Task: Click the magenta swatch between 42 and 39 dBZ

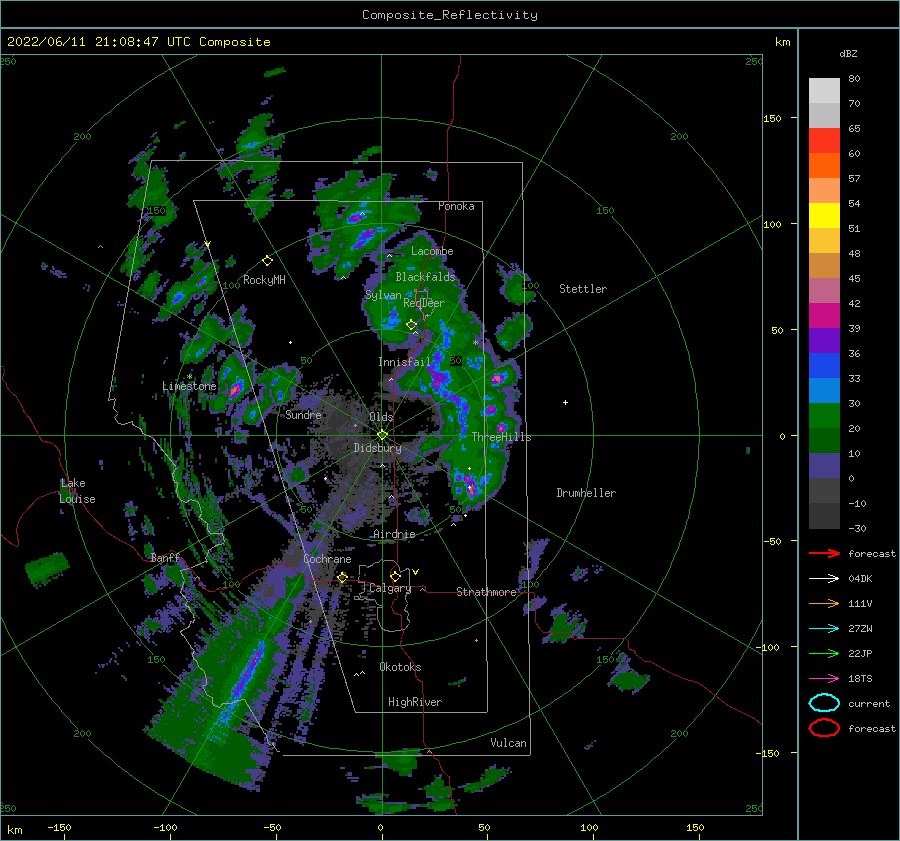Action: tap(824, 316)
